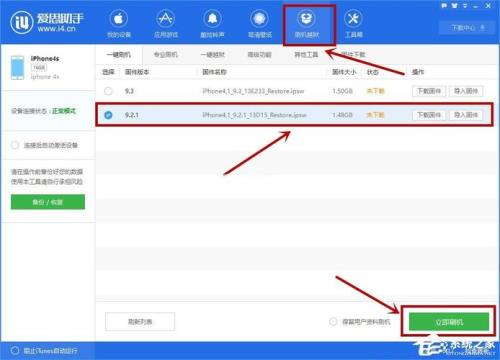Click the 状态 column header
The width and height of the screenshot is (500, 360).
(x=372, y=72)
